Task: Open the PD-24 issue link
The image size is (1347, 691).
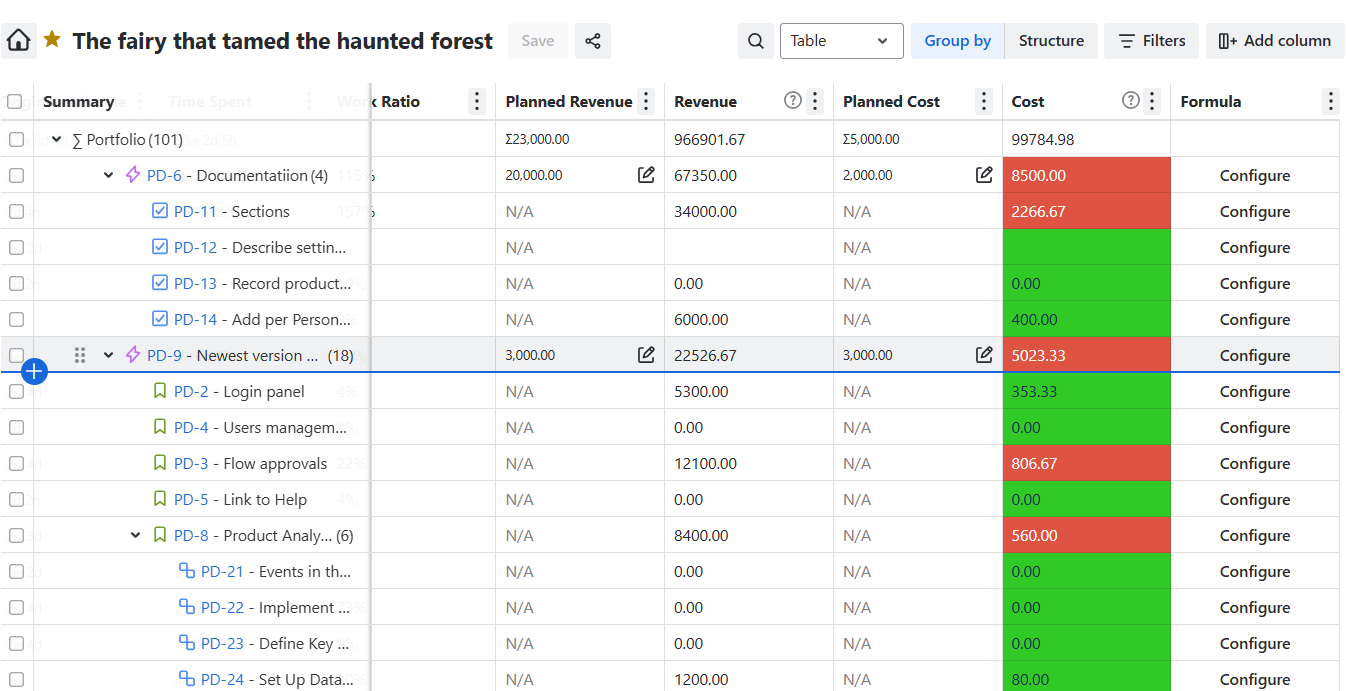Action: (222, 679)
